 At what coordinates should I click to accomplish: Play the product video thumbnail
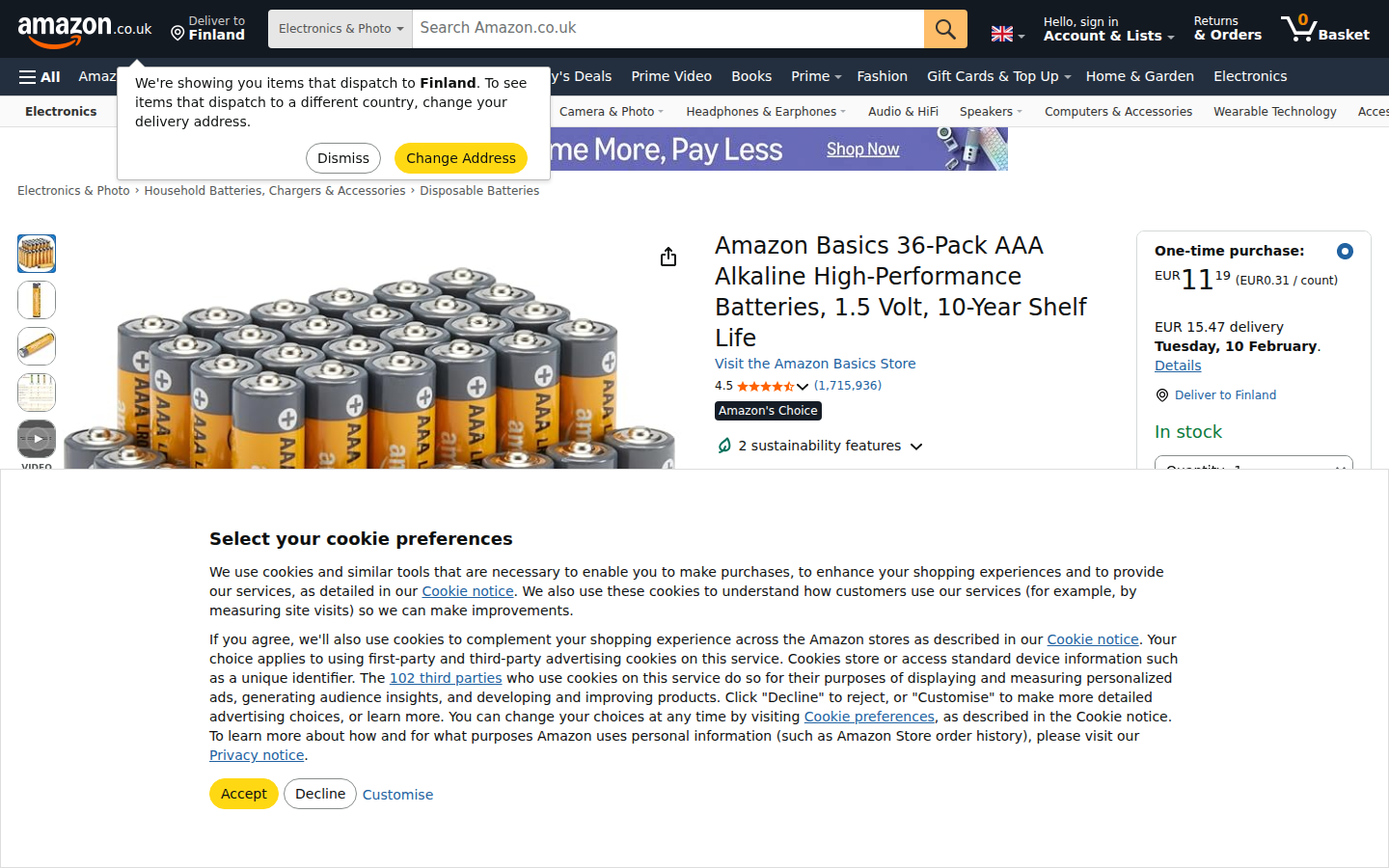tap(37, 439)
